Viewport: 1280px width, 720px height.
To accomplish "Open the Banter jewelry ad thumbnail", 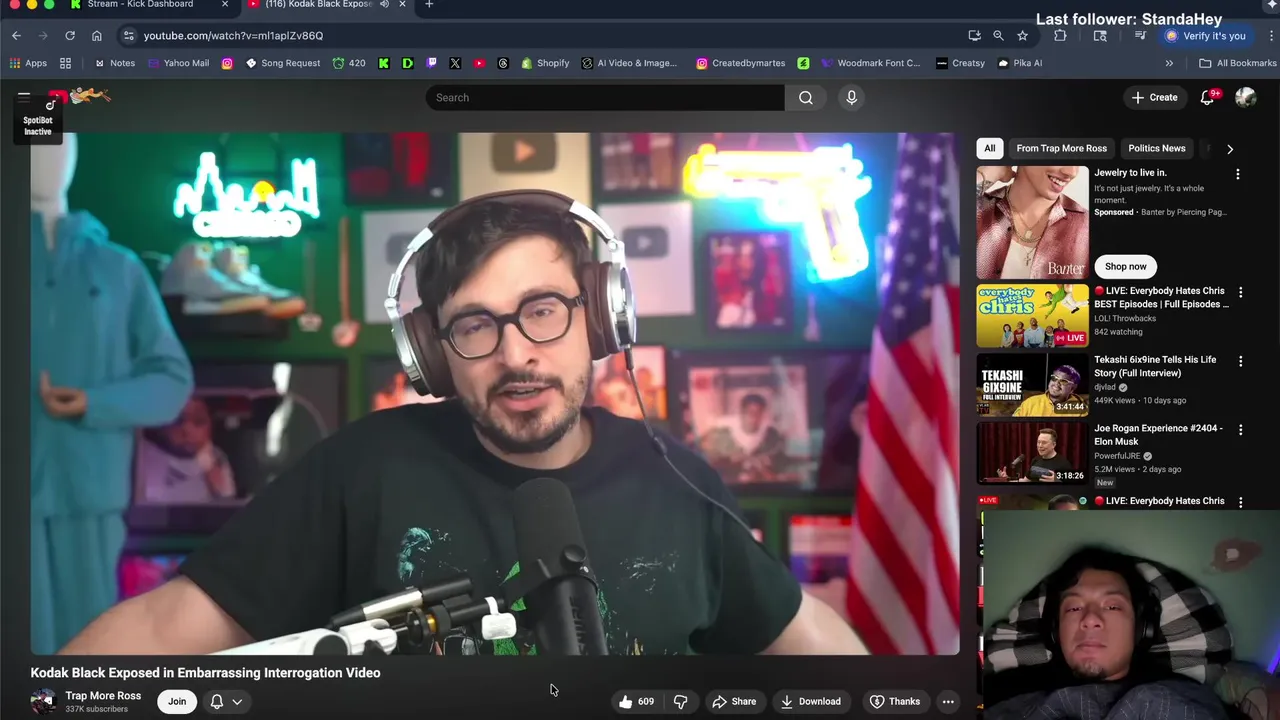I will (1032, 222).
